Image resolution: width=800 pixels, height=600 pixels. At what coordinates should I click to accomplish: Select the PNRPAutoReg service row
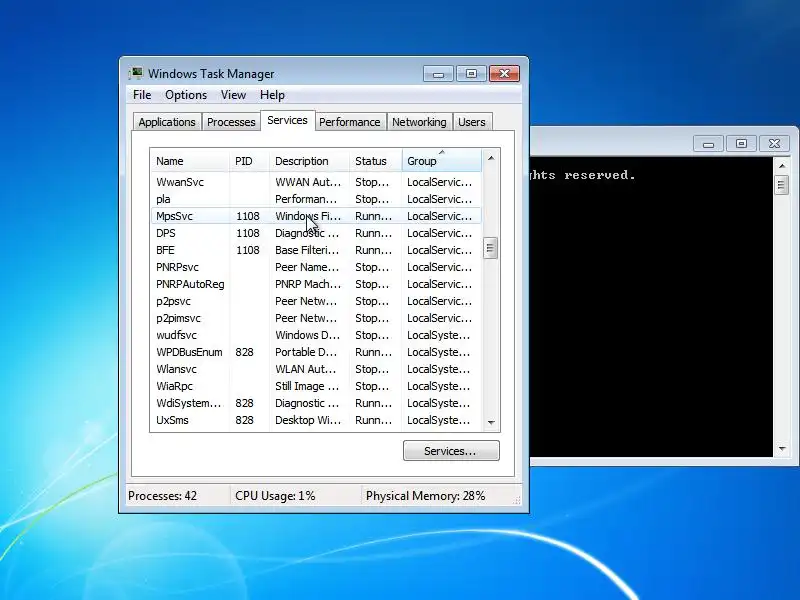tap(316, 284)
